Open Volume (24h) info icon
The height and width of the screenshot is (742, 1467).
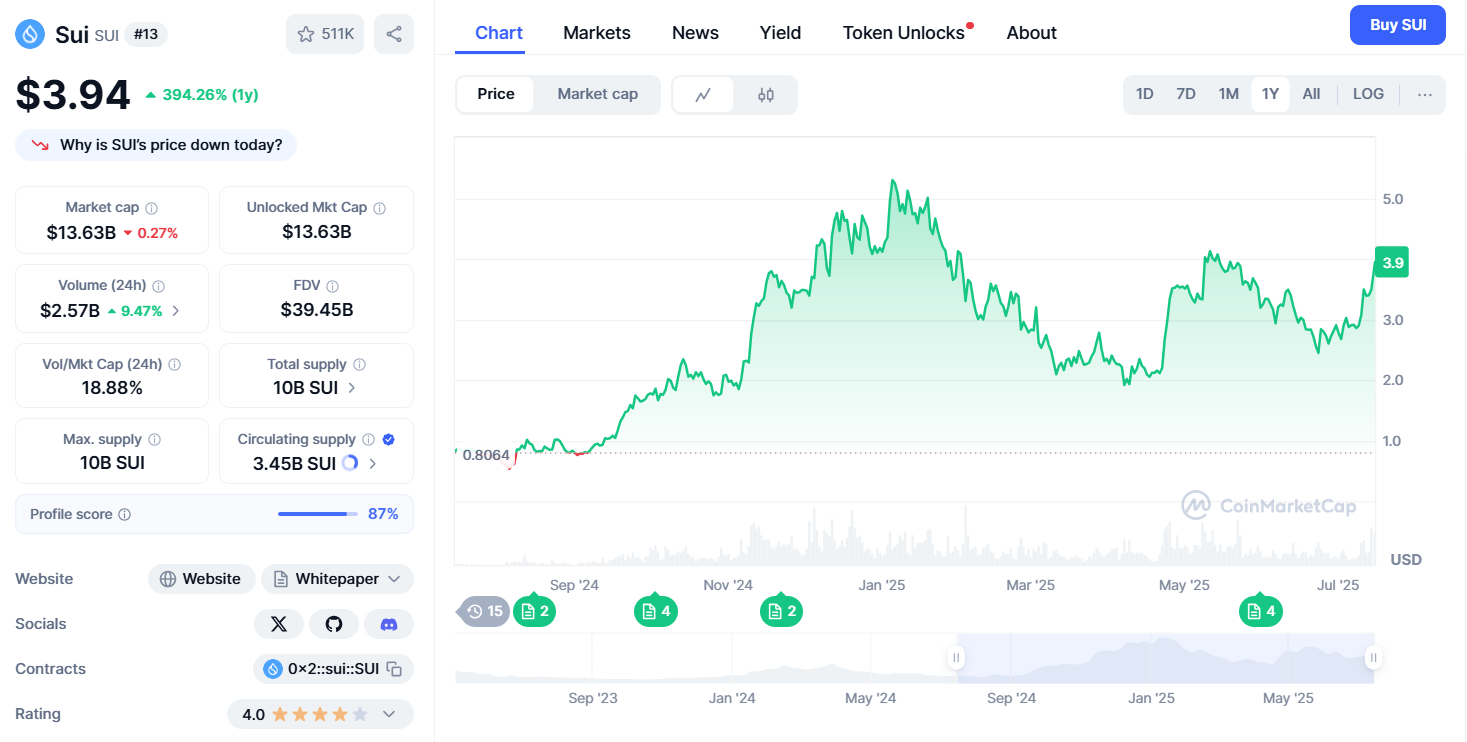tap(159, 286)
